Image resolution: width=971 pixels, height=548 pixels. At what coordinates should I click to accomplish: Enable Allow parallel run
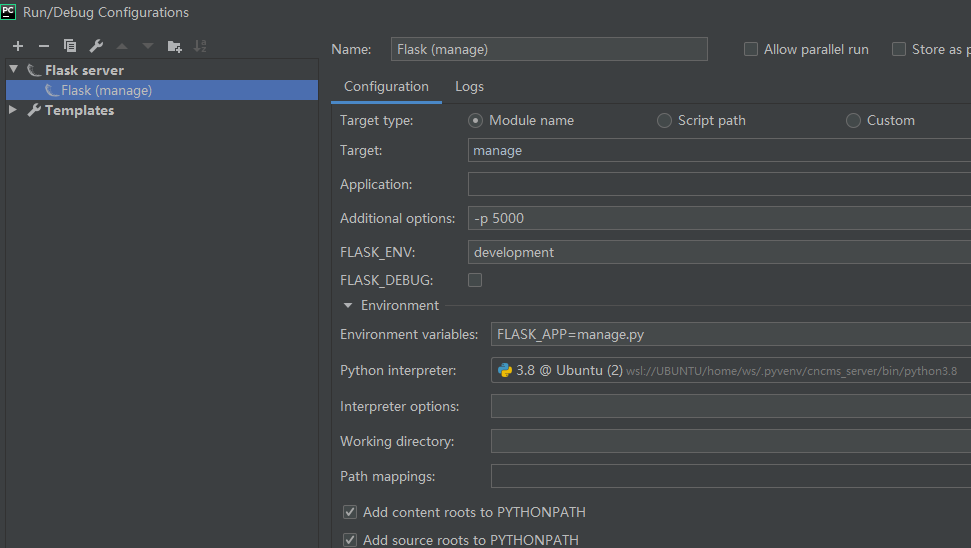(751, 50)
